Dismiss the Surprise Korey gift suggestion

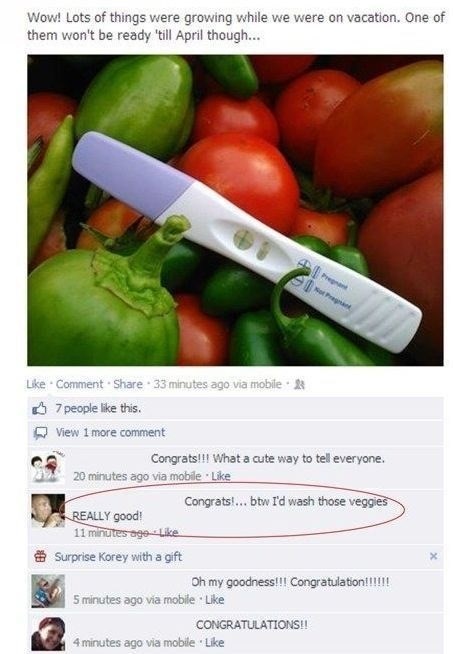(x=433, y=556)
